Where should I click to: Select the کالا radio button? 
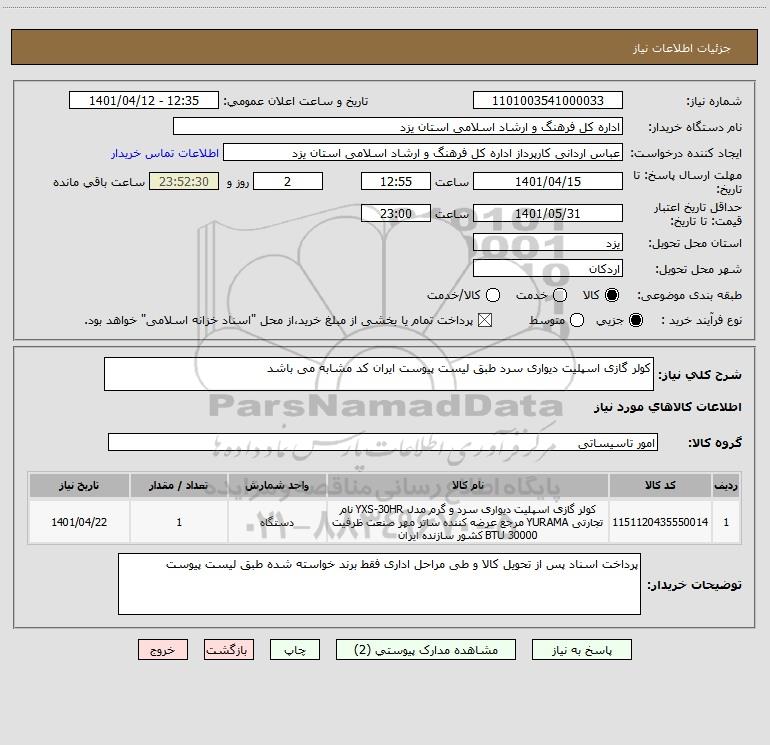(612, 295)
